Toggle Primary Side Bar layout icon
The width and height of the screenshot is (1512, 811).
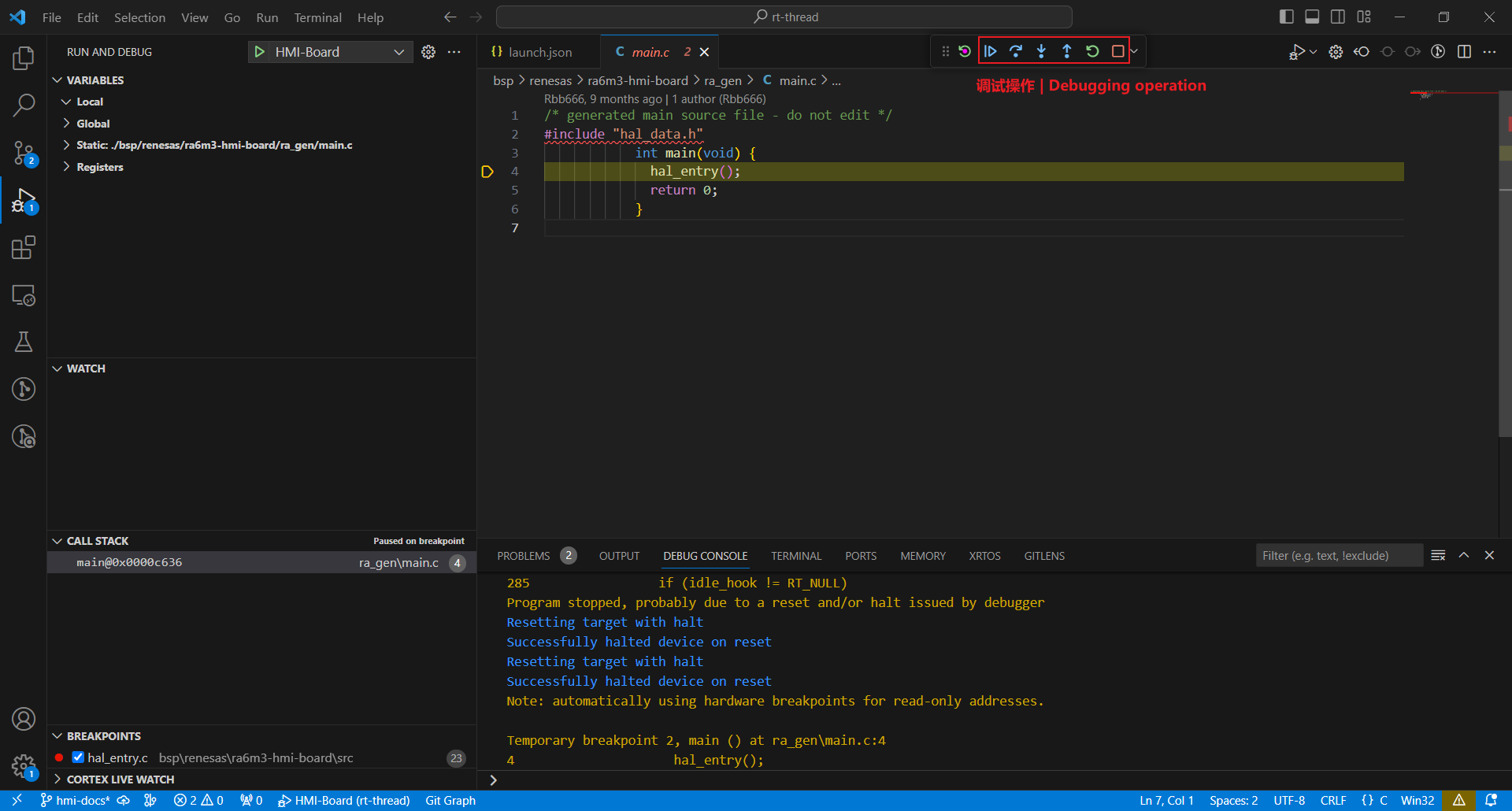point(1287,17)
